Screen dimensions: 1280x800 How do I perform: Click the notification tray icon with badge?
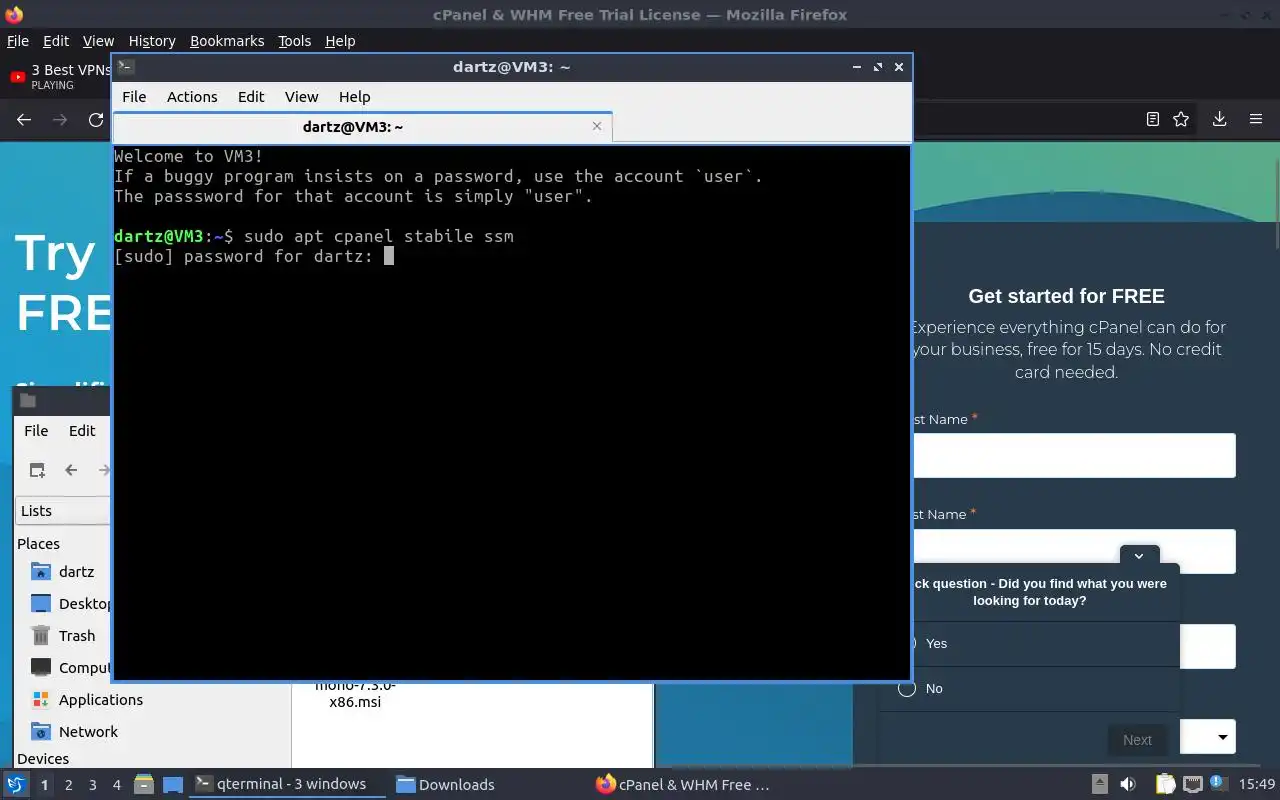[1219, 783]
